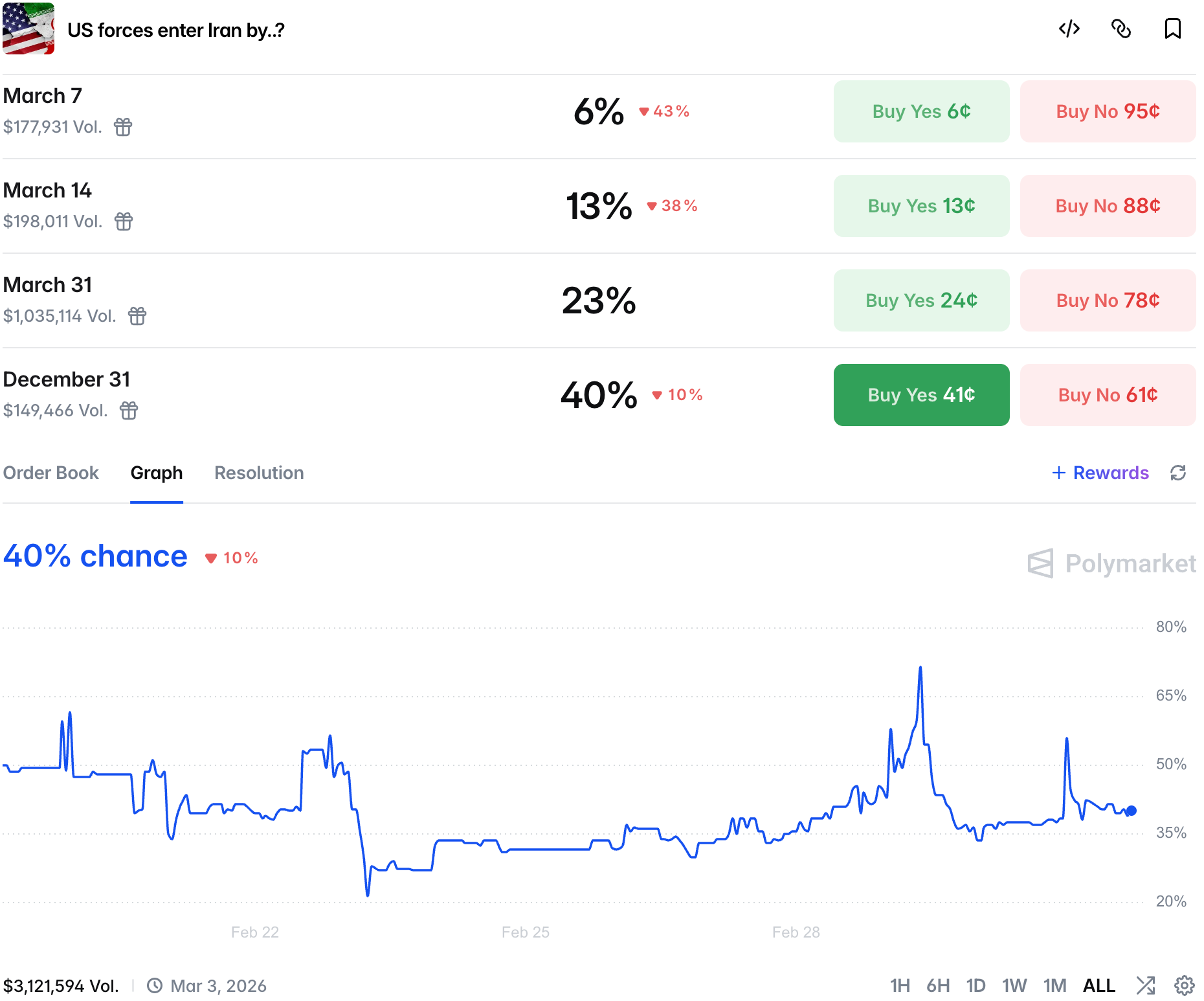
Task: Click the March 7 rewards gift icon
Action: click(x=123, y=127)
